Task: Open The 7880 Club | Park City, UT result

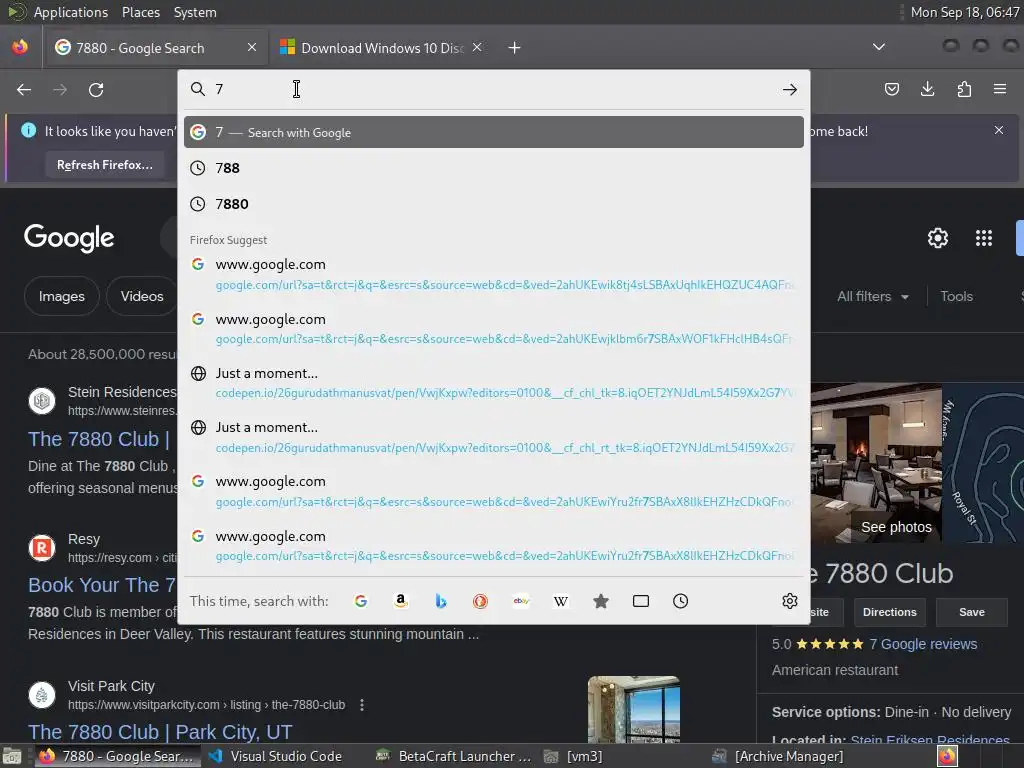Action: [160, 732]
